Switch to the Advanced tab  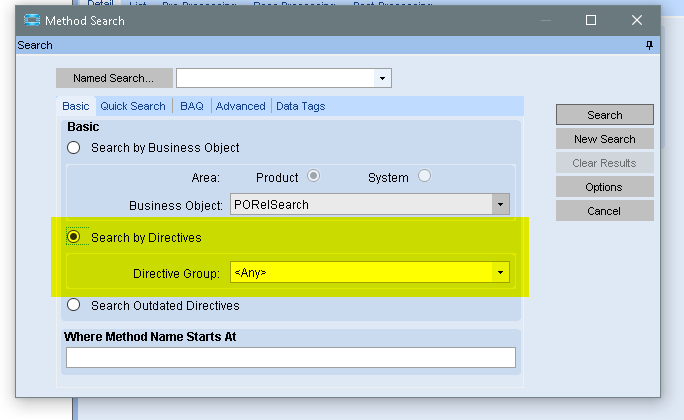click(x=240, y=106)
